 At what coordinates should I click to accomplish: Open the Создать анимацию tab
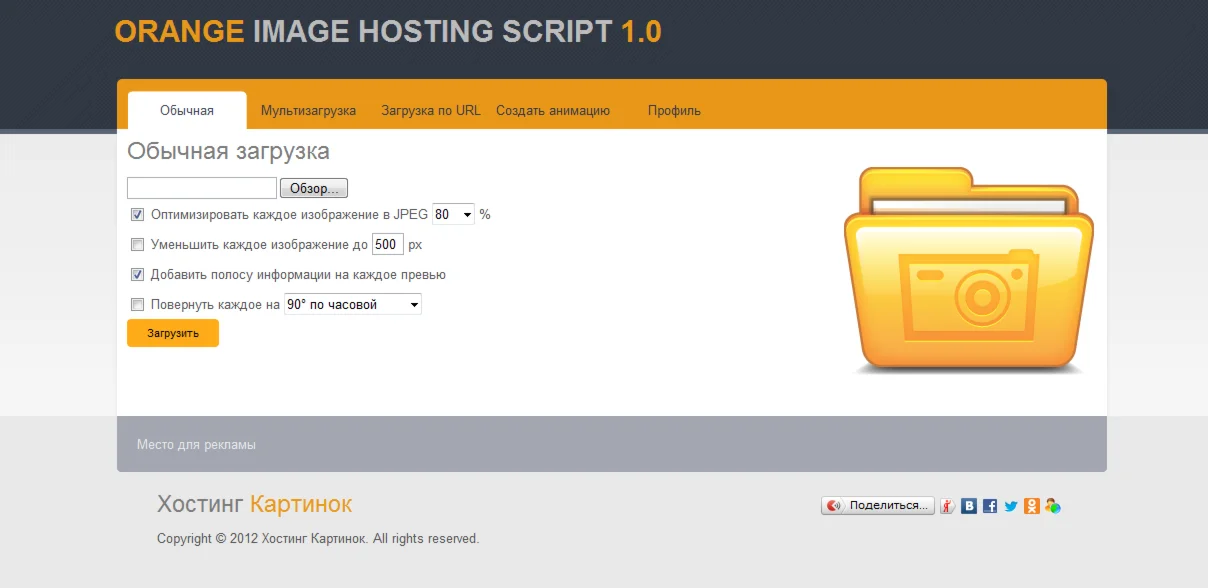[553, 111]
